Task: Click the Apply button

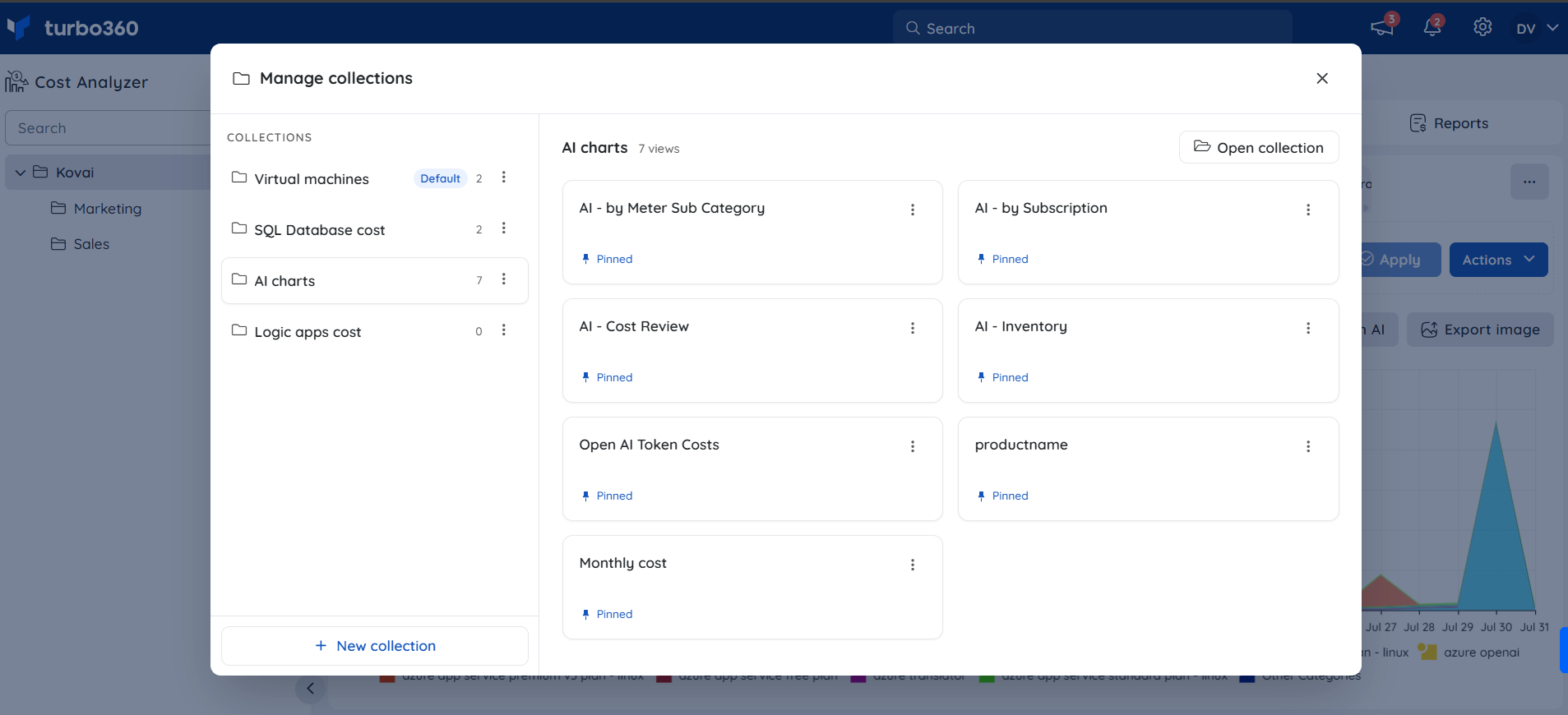Action: (x=1401, y=260)
